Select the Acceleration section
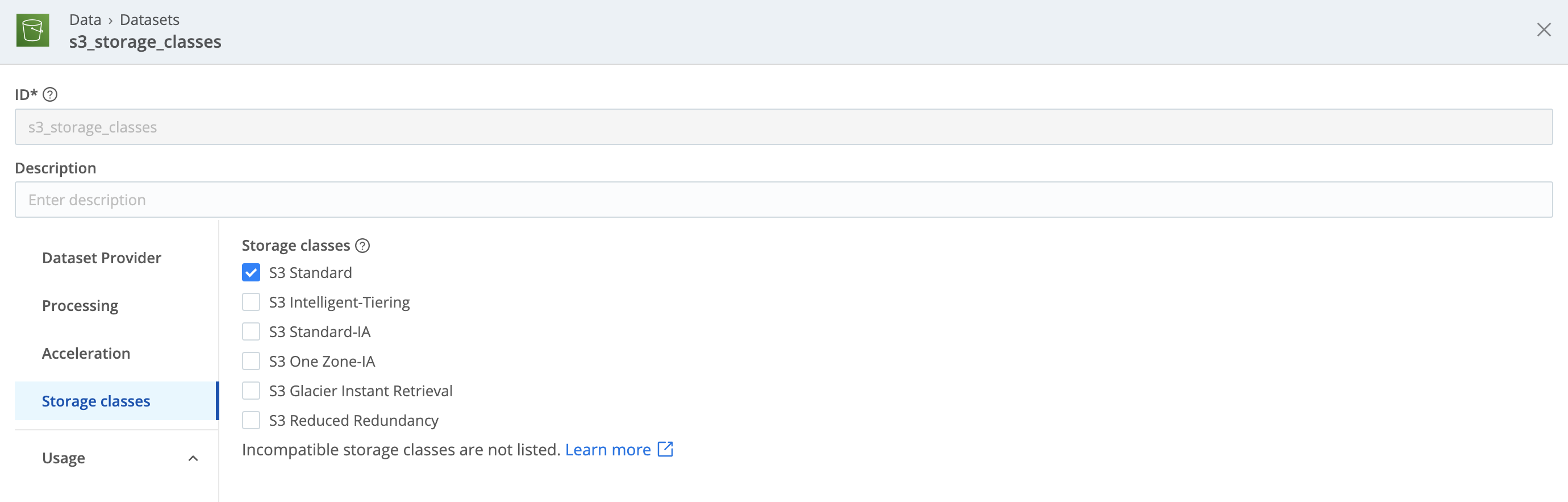Image resolution: width=1568 pixels, height=502 pixels. point(86,352)
